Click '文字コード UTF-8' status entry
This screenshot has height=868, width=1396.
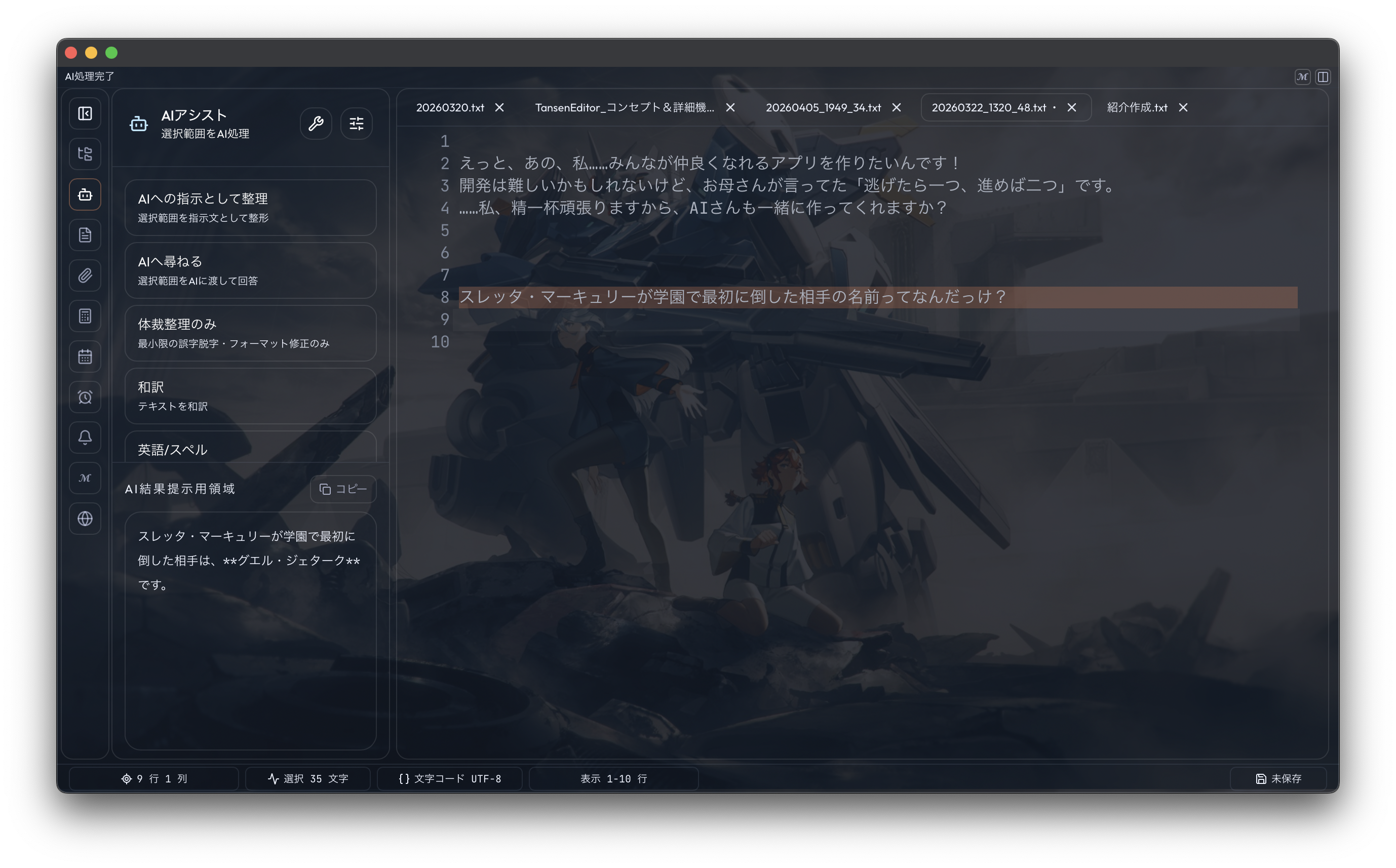point(450,779)
